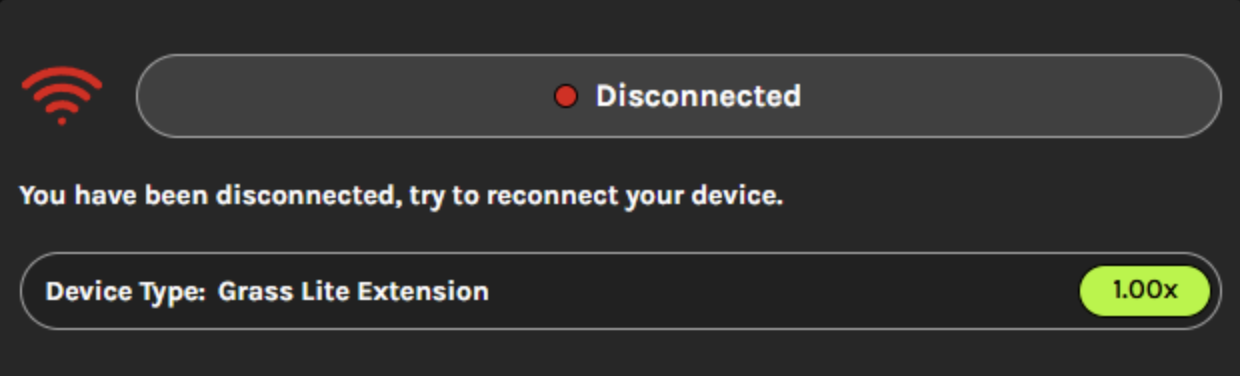Click the connection state red circle
Viewport: 1240px width, 376px height.
[566, 96]
